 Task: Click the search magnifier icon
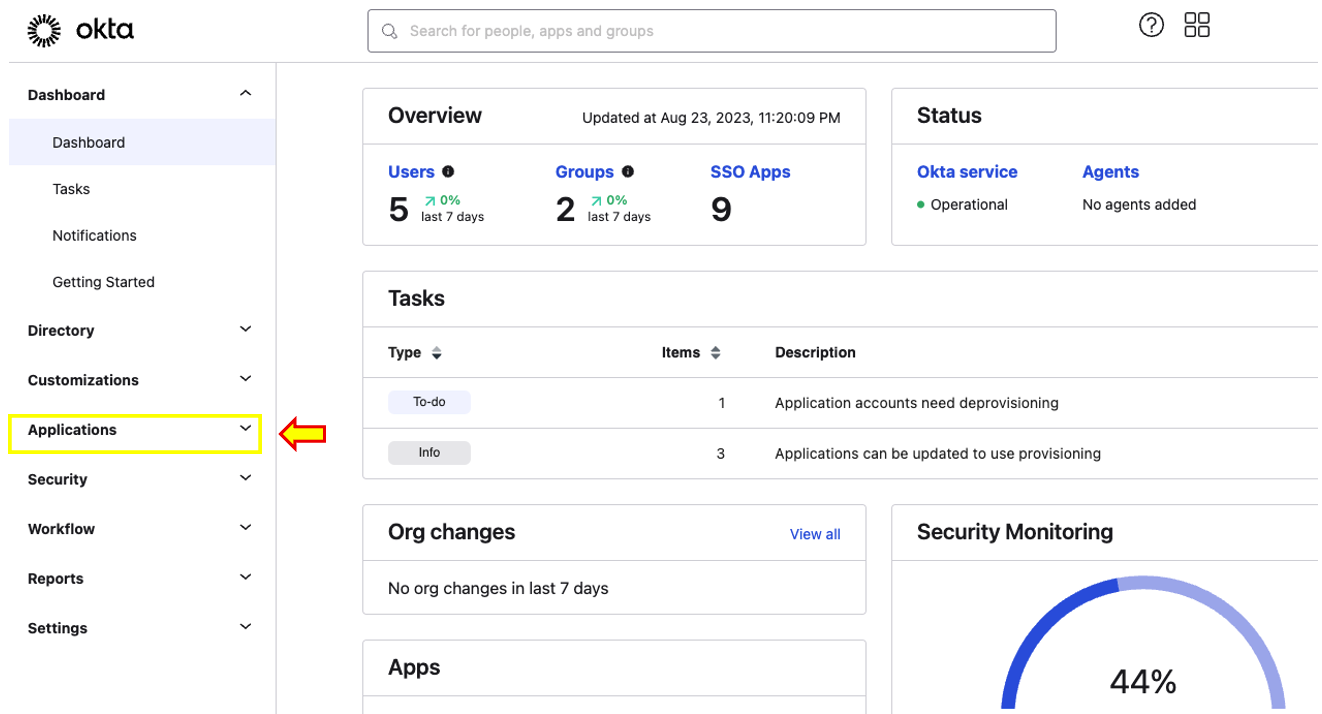(390, 31)
